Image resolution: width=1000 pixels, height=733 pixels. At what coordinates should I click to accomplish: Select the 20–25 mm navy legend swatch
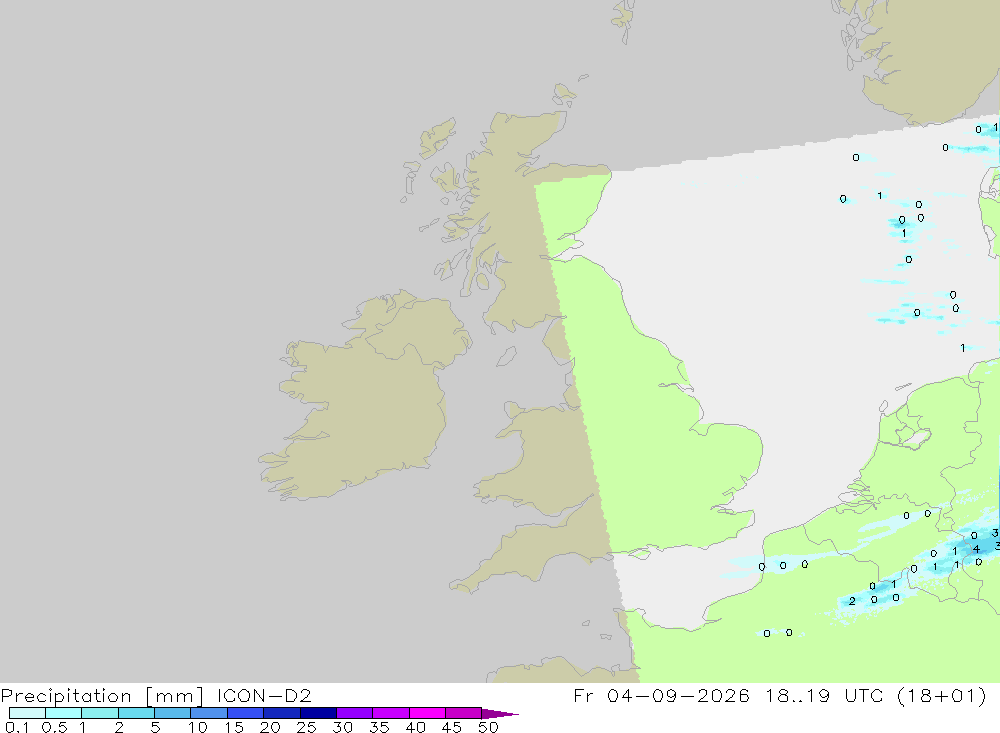click(281, 713)
